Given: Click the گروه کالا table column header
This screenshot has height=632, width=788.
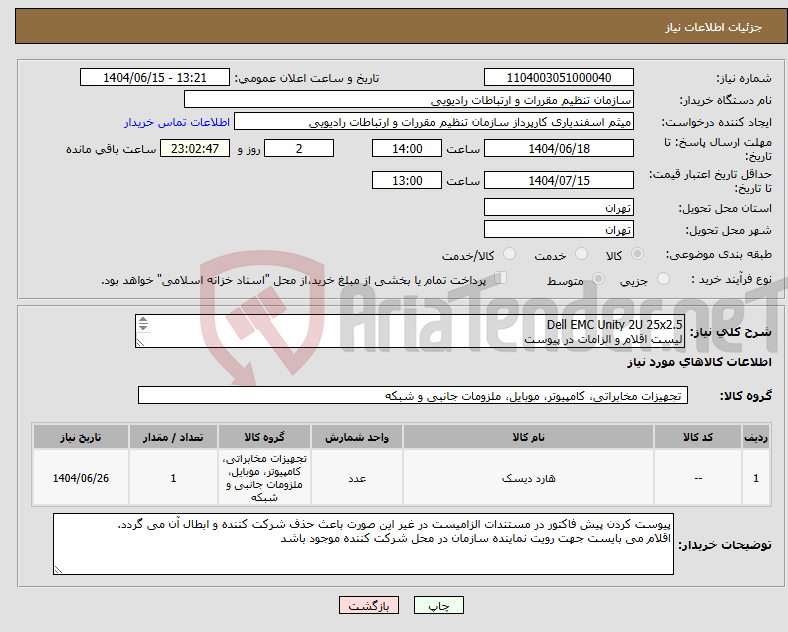Looking at the screenshot, I should [x=264, y=437].
